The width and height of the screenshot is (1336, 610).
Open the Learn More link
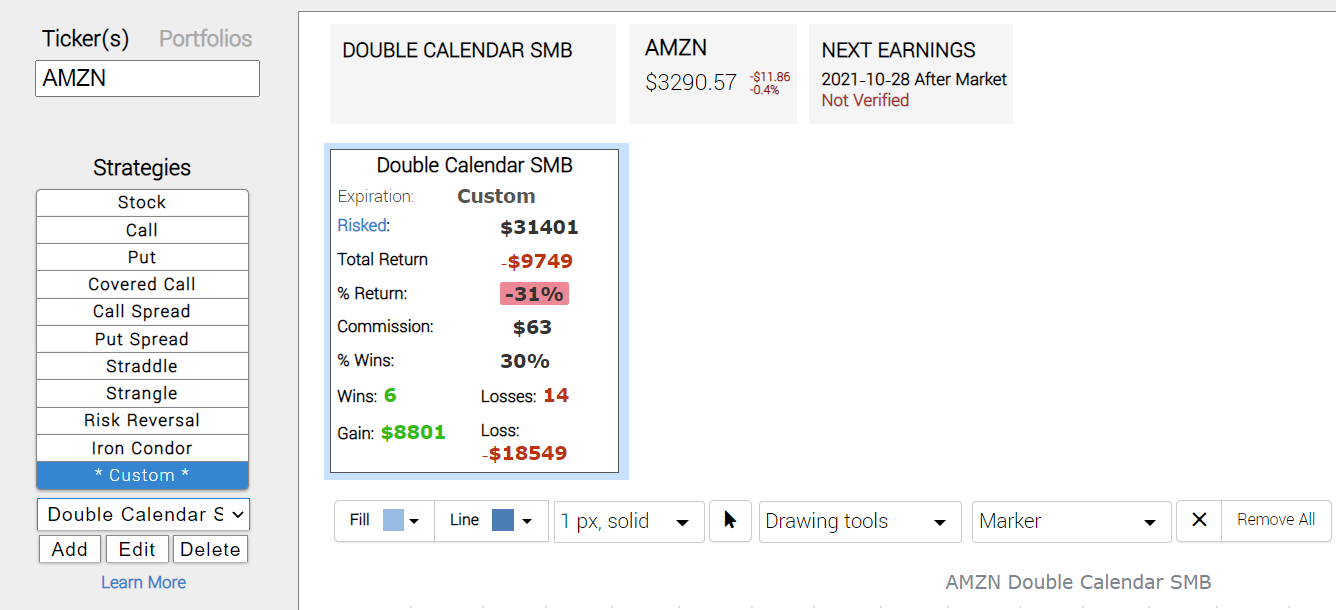point(143,582)
